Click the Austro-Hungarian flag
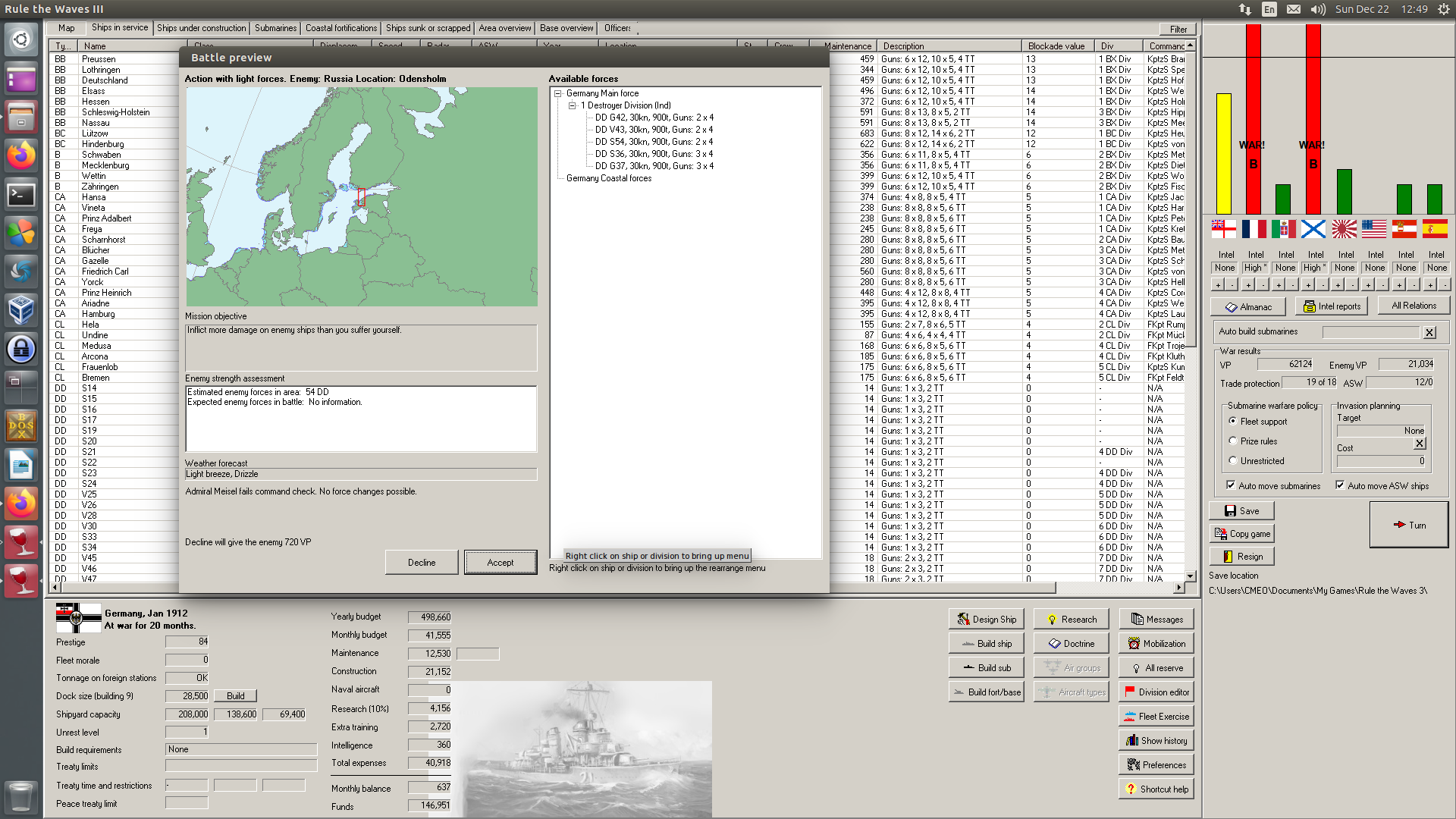Image resolution: width=1456 pixels, height=819 pixels. pyautogui.click(x=1404, y=228)
